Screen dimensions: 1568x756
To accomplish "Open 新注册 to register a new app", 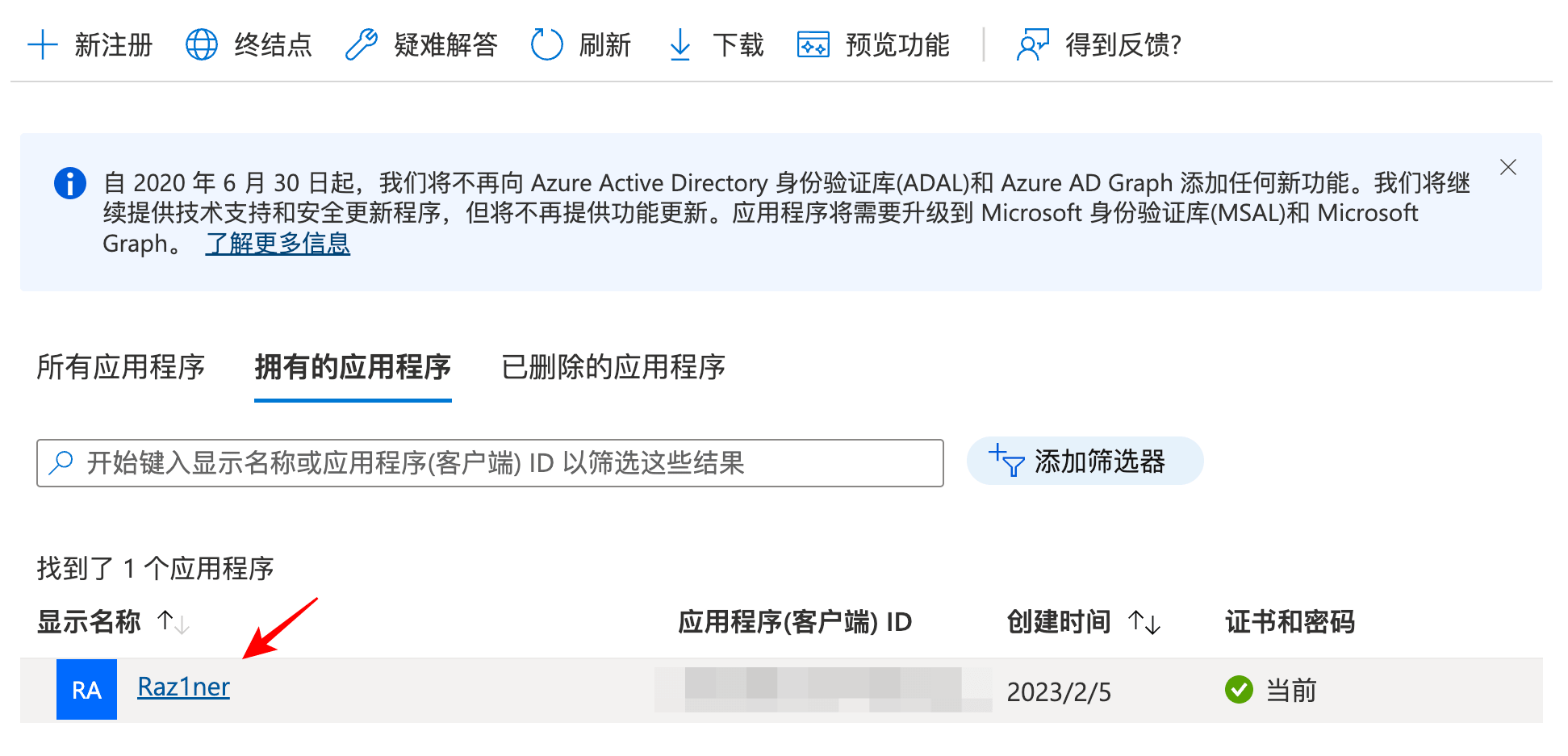I will 113,44.
